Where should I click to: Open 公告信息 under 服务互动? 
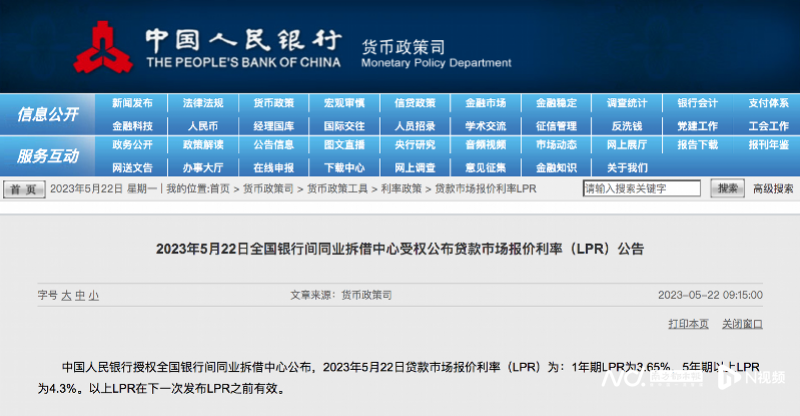point(273,145)
